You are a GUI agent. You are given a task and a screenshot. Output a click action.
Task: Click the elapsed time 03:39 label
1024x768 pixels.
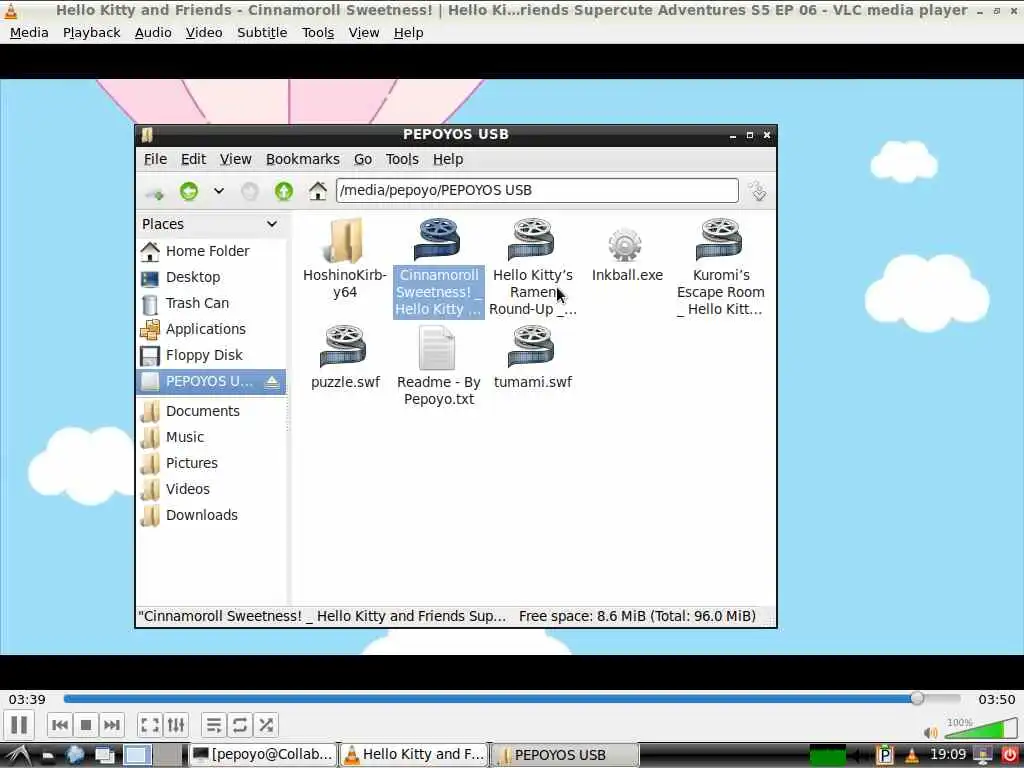(27, 699)
